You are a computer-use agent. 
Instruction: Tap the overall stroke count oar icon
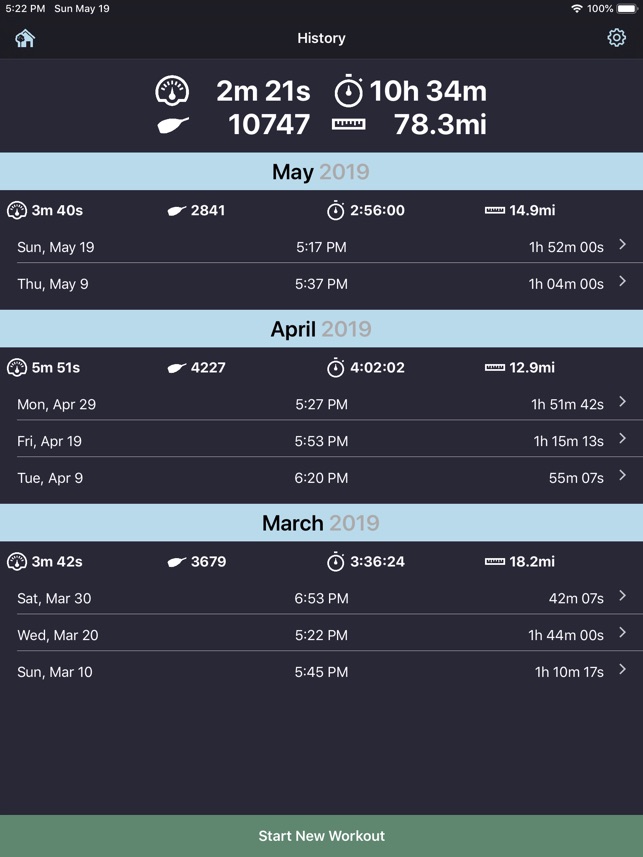[173, 125]
